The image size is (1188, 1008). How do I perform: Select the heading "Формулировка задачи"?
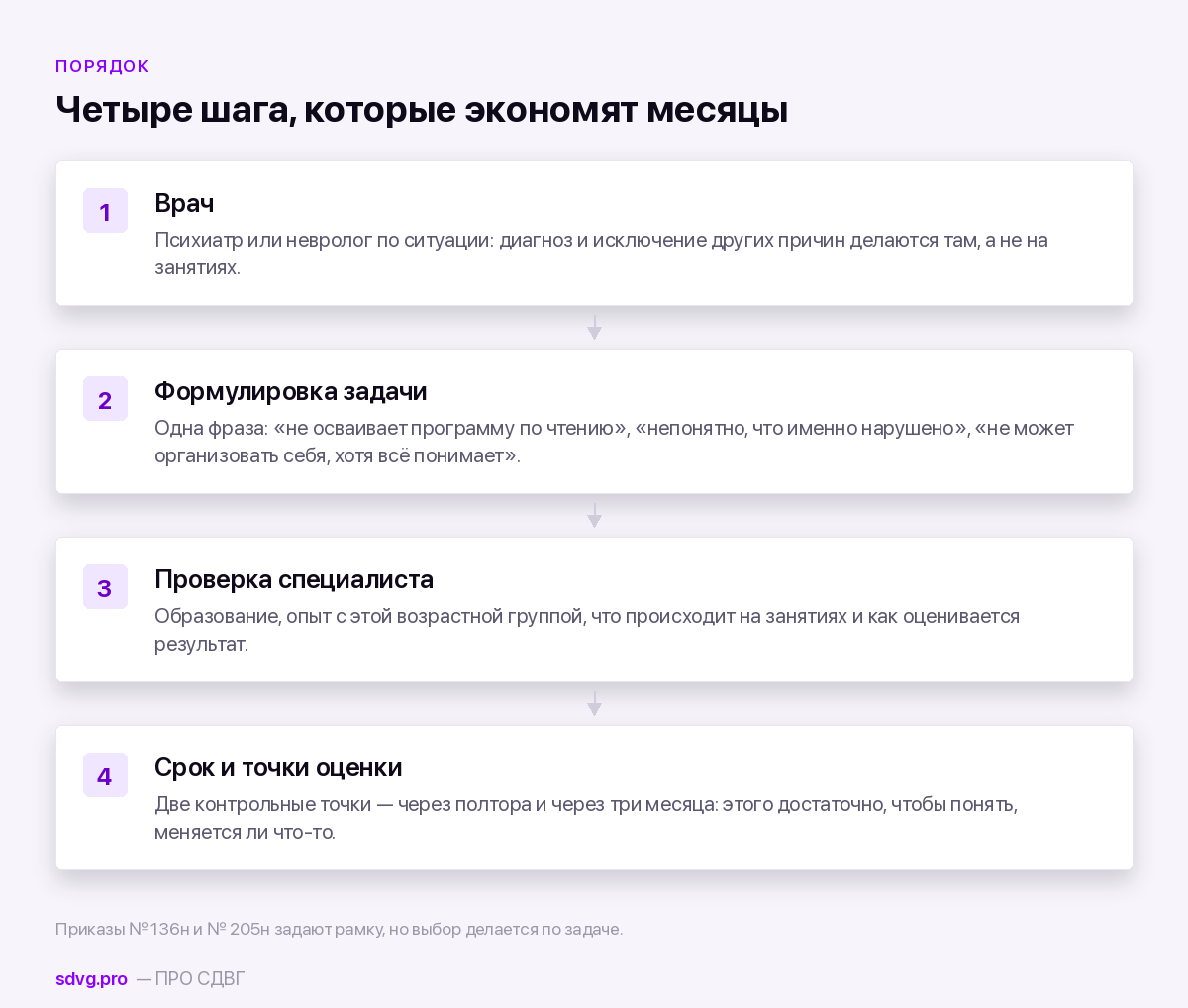[x=291, y=391]
